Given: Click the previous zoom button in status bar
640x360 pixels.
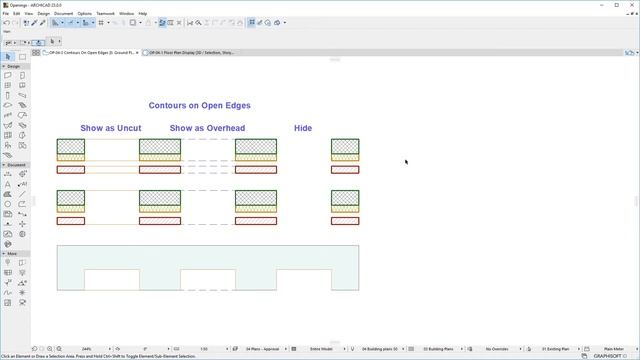Looking at the screenshot, I should (x=34, y=349).
